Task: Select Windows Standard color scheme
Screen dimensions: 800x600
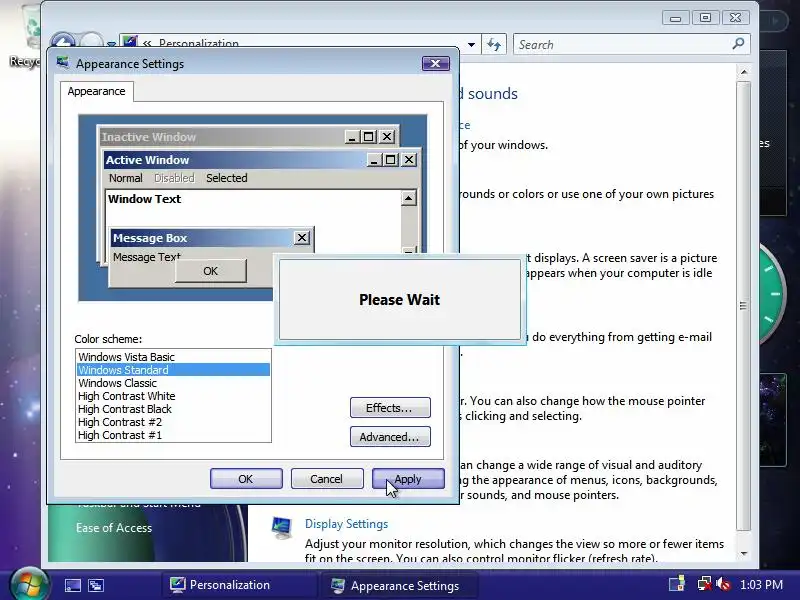Action: coord(172,370)
